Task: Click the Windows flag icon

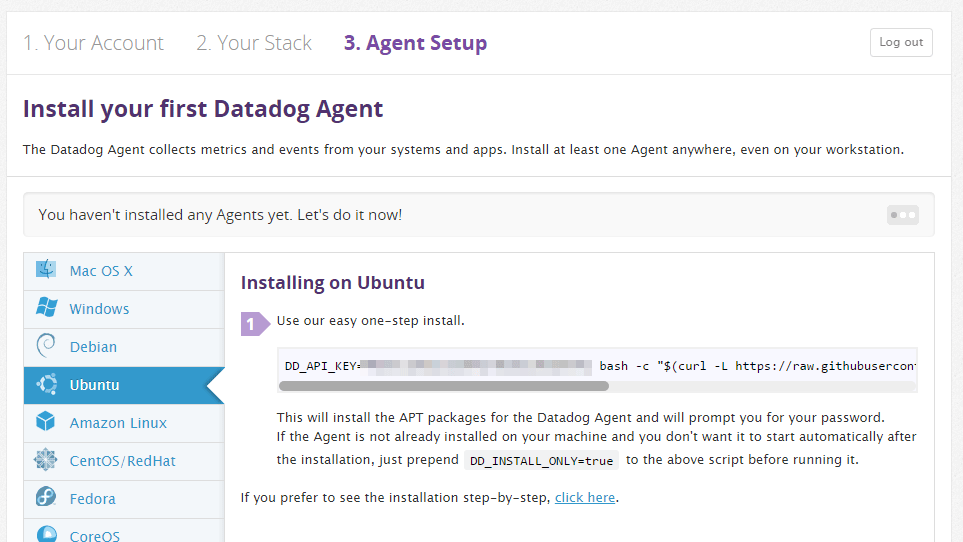Action: (46, 307)
